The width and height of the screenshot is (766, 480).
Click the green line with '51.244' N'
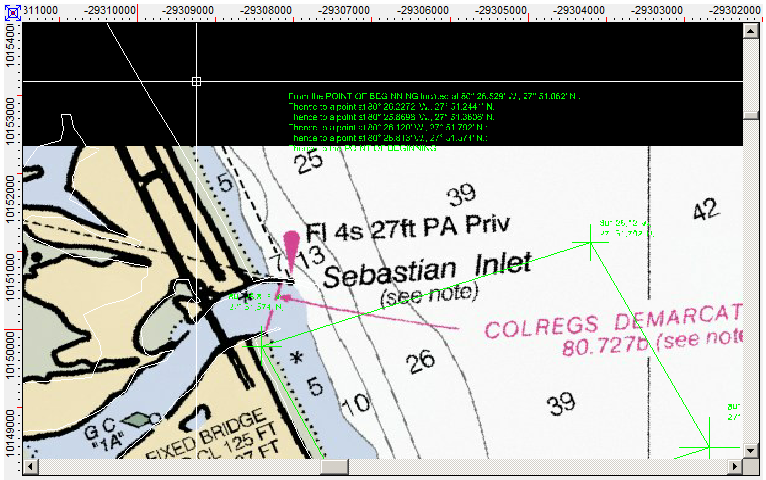391,106
